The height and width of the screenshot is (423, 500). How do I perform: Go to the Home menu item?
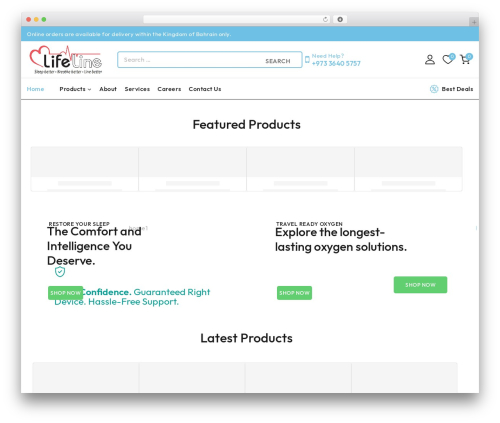pos(35,89)
